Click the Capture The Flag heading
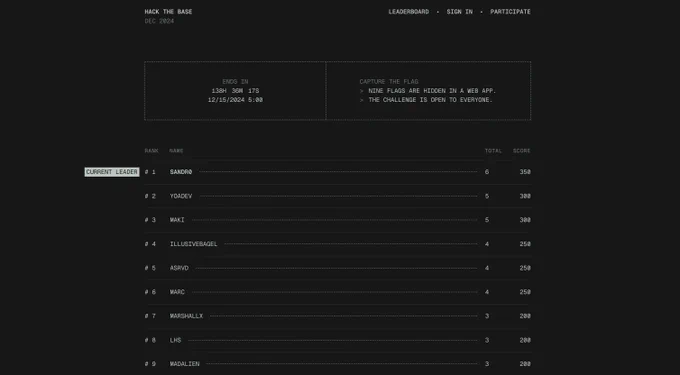 coord(389,82)
